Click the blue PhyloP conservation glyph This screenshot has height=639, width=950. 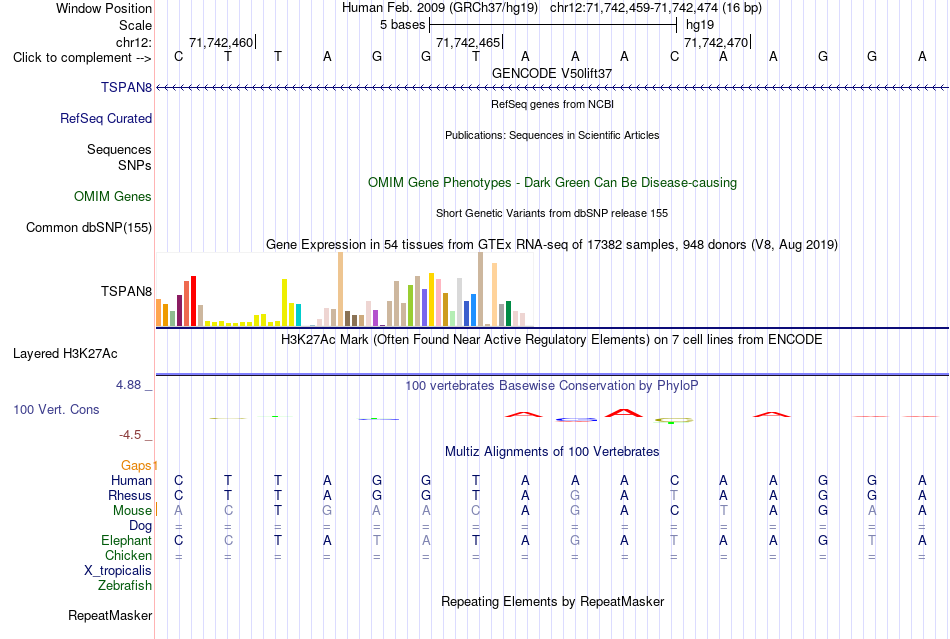tap(576, 419)
